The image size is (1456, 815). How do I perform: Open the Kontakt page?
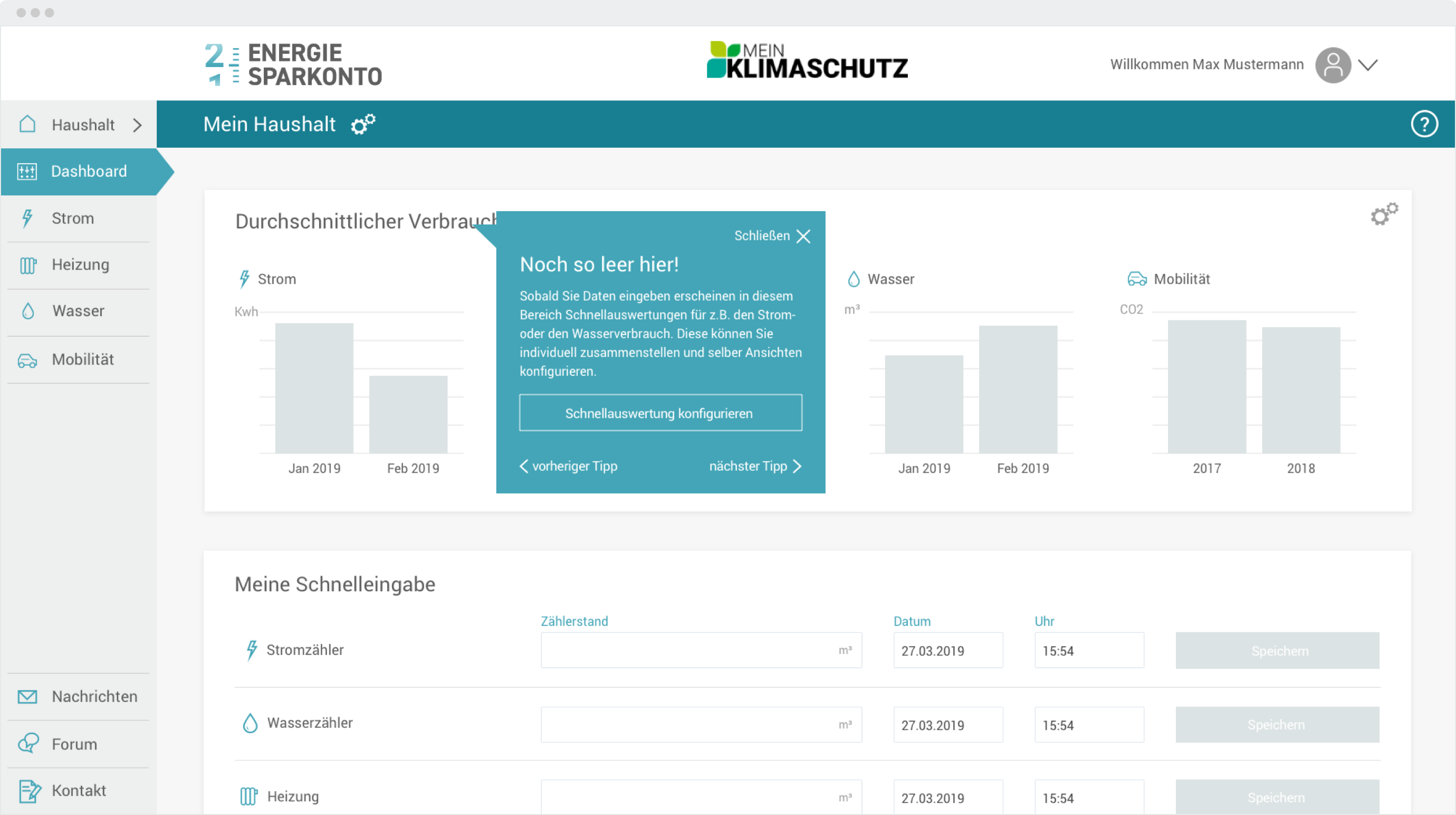pos(79,791)
